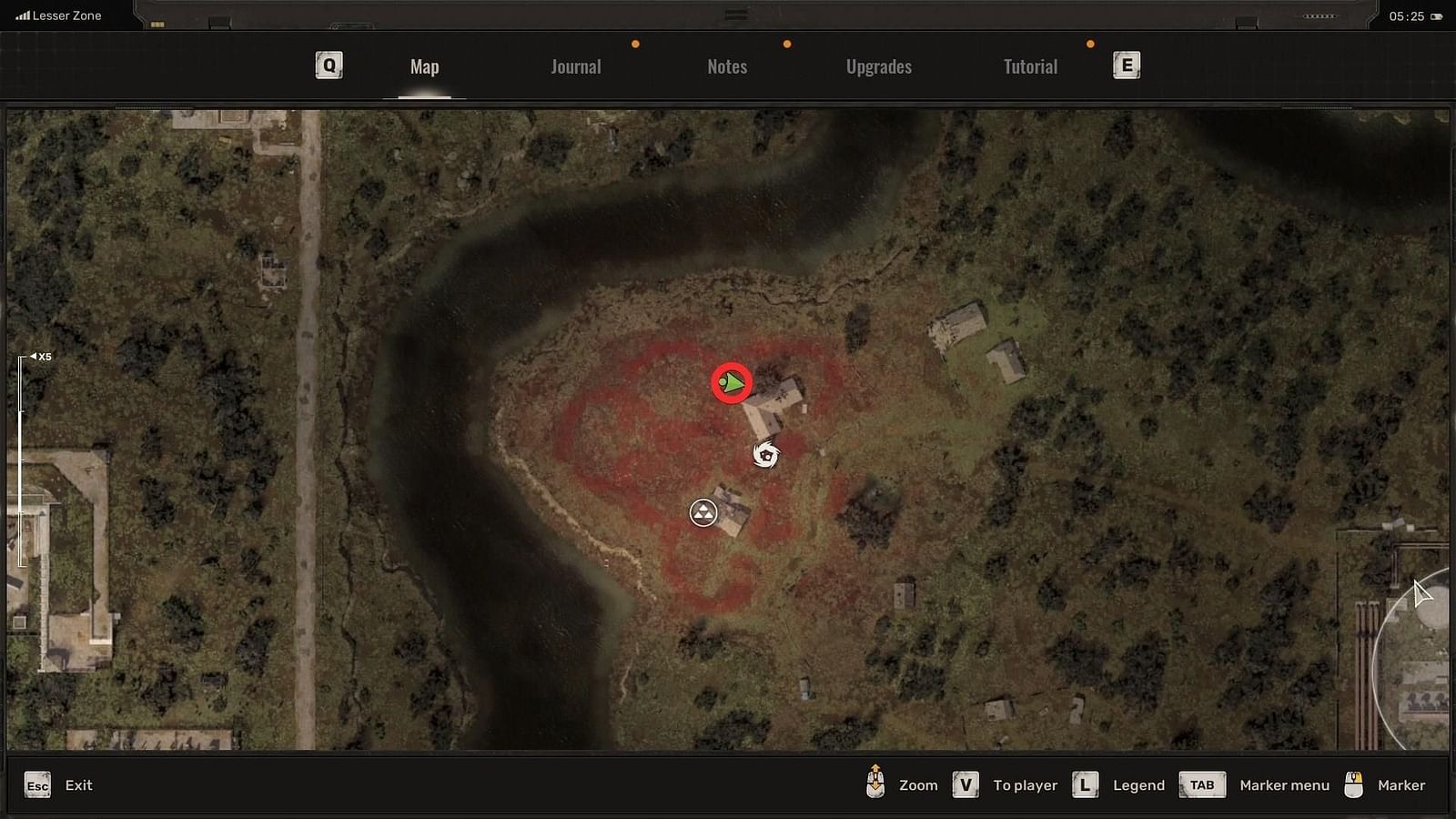1456x819 pixels.
Task: Click the TAB key icon for Marker menu
Action: coord(1201,784)
